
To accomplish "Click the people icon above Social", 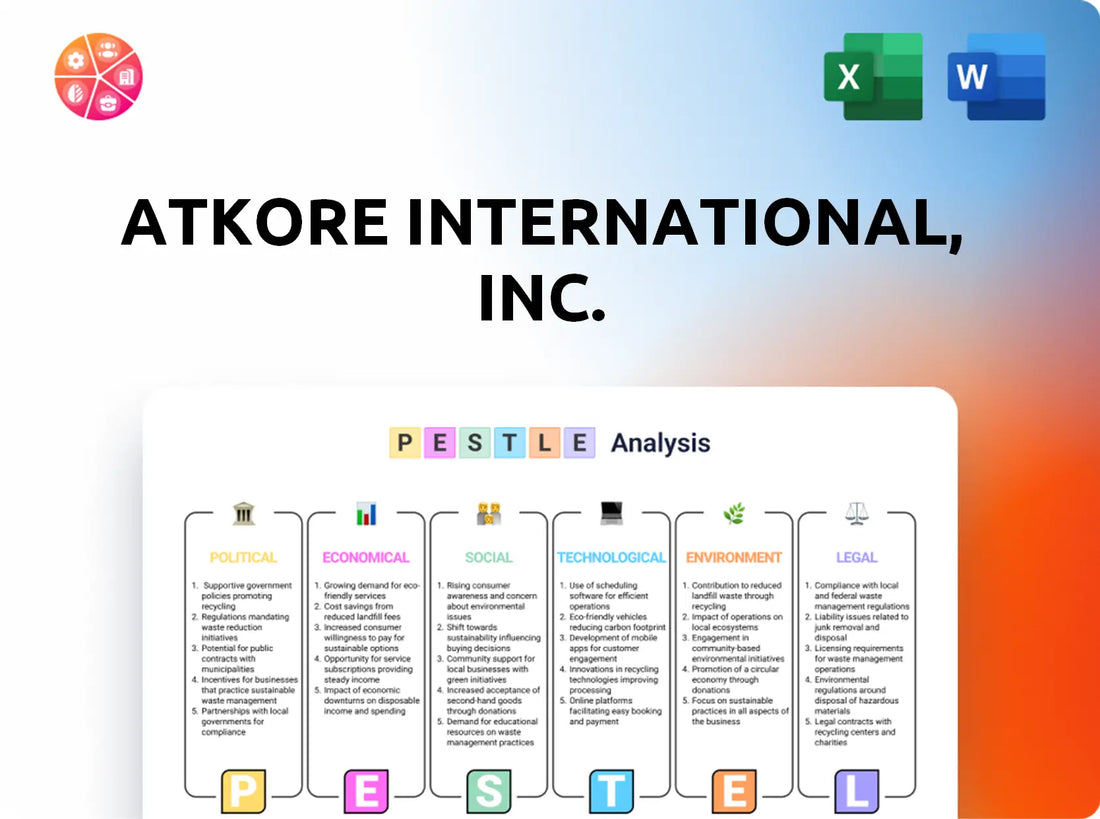I will (x=489, y=514).
